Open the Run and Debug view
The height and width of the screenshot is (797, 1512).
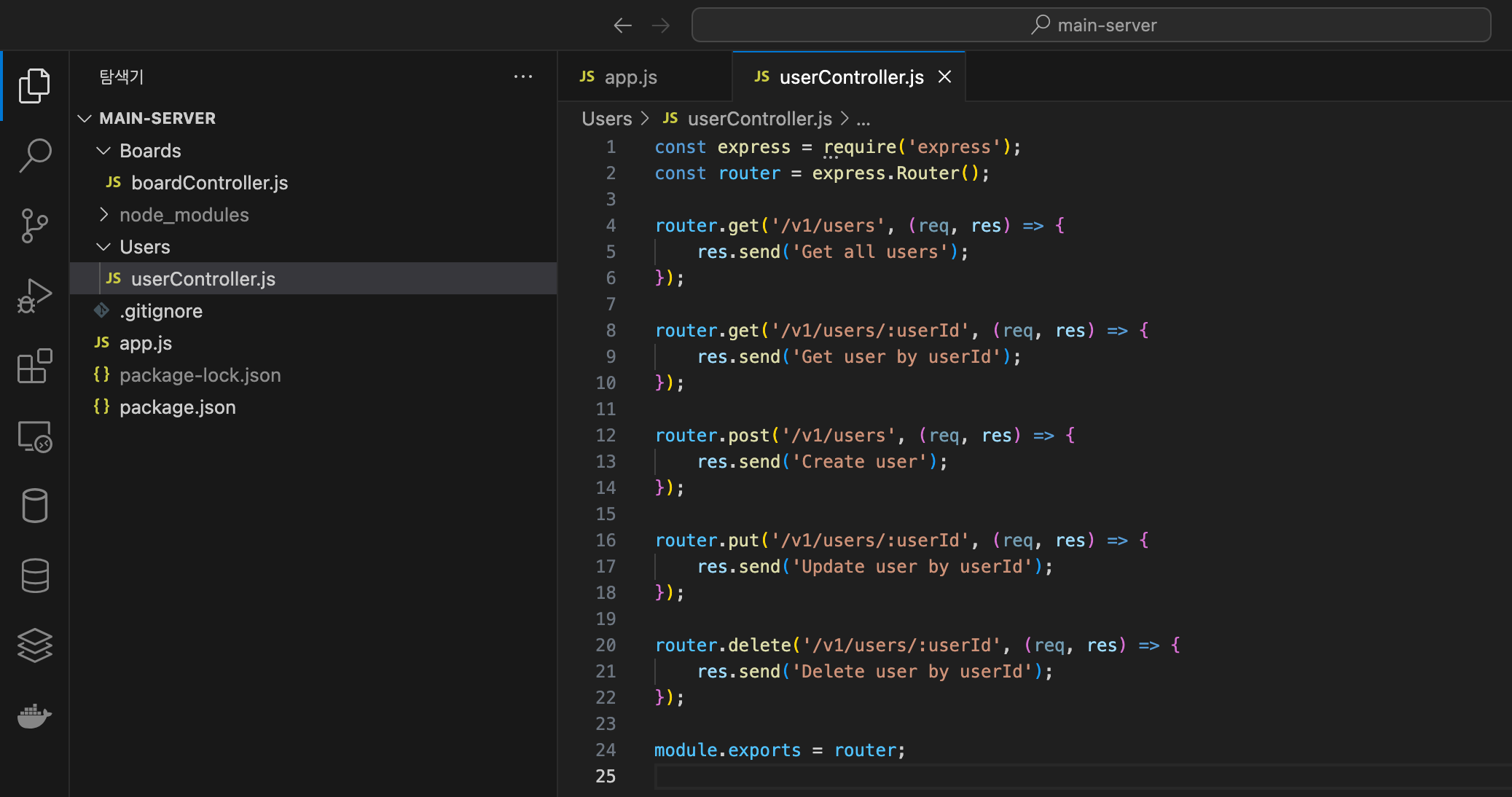click(x=34, y=296)
